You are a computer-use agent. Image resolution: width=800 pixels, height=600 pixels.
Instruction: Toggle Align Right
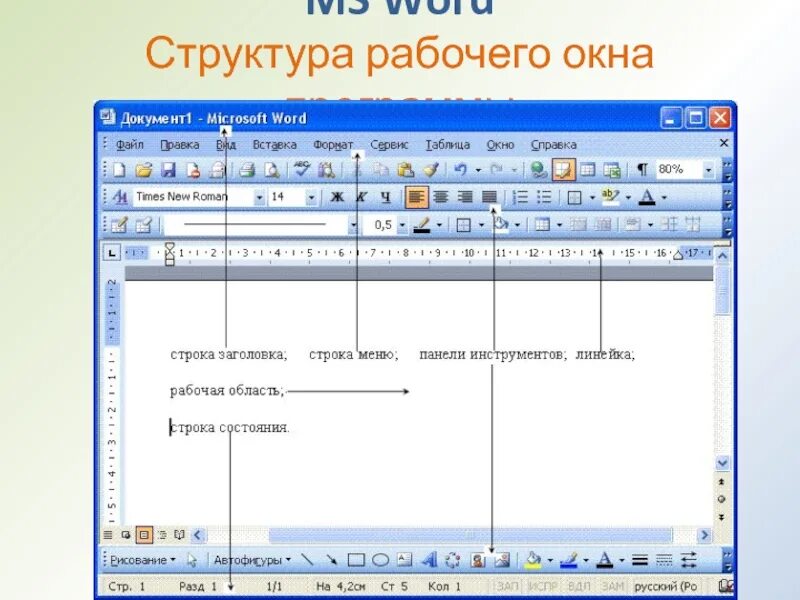[x=465, y=197]
